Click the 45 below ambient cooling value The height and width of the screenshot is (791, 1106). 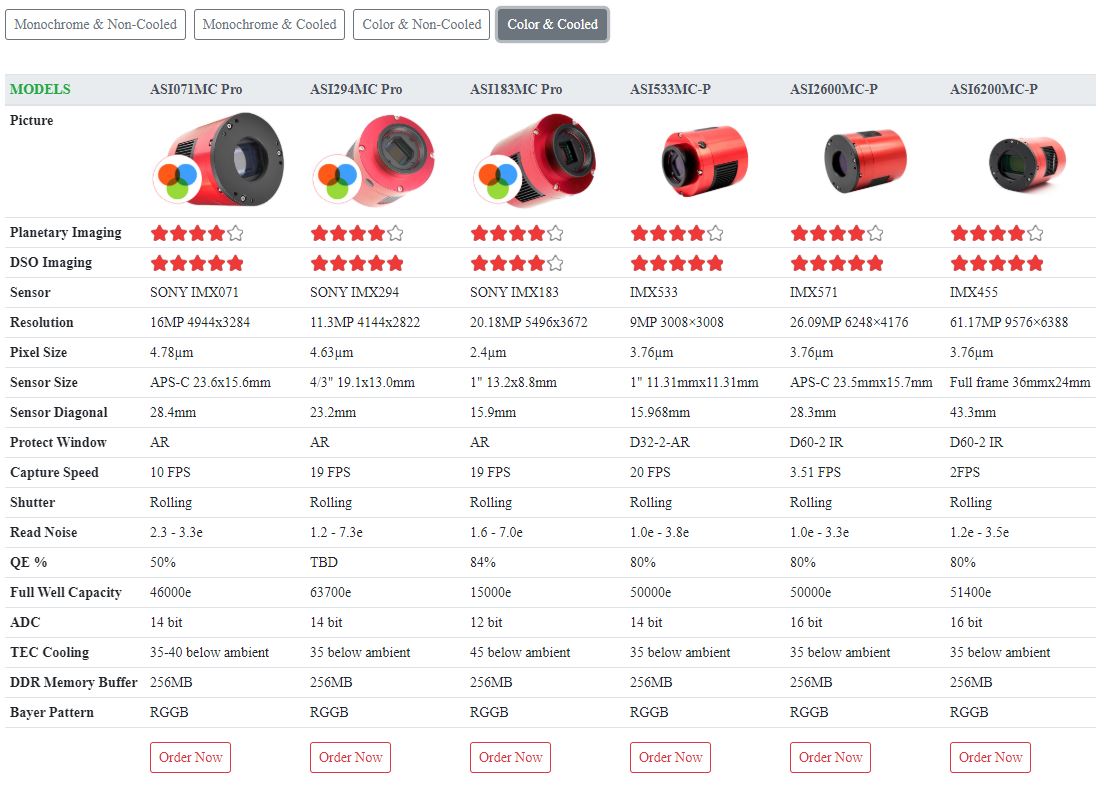pos(520,652)
